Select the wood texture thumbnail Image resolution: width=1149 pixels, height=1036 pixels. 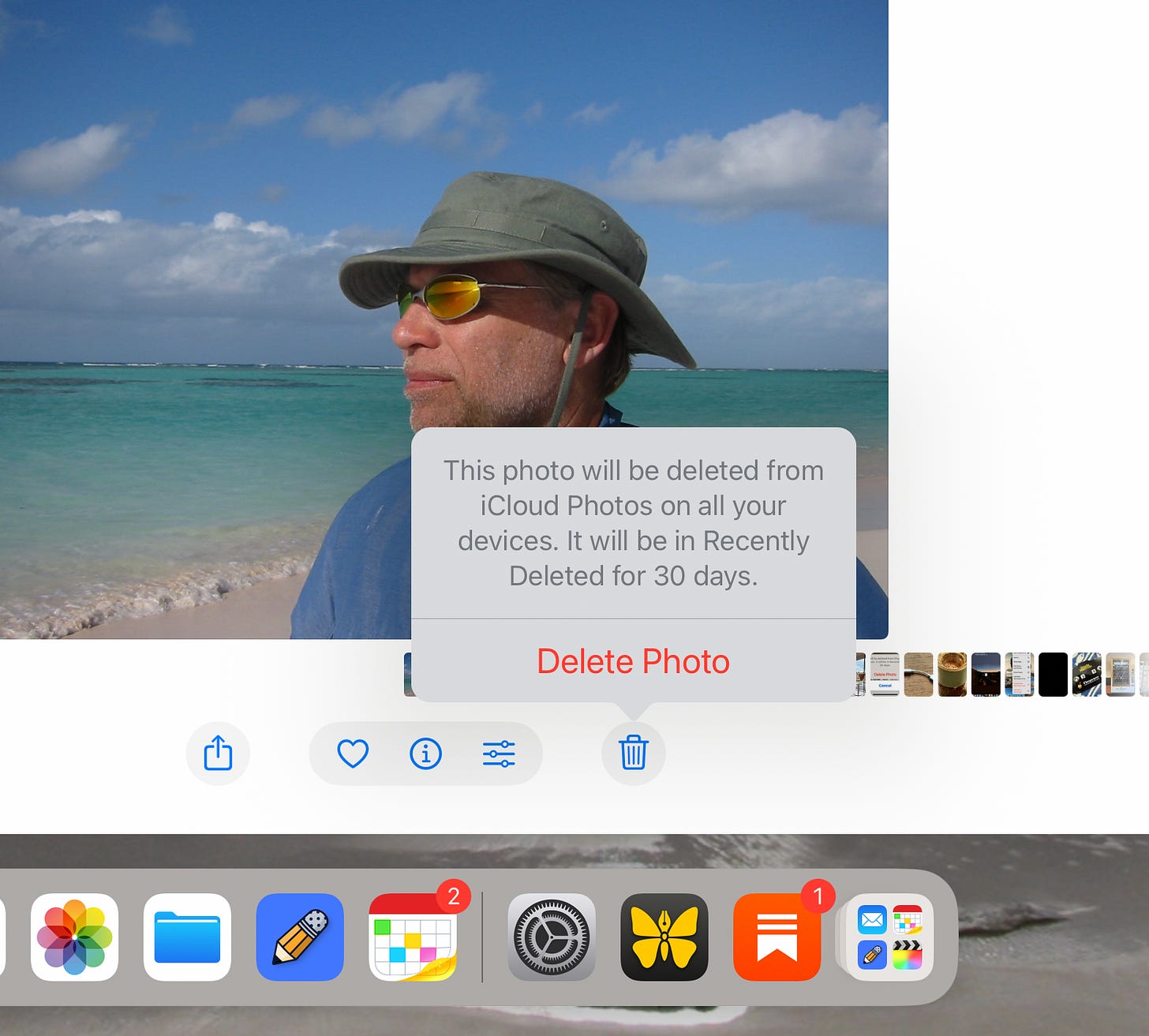click(x=919, y=675)
